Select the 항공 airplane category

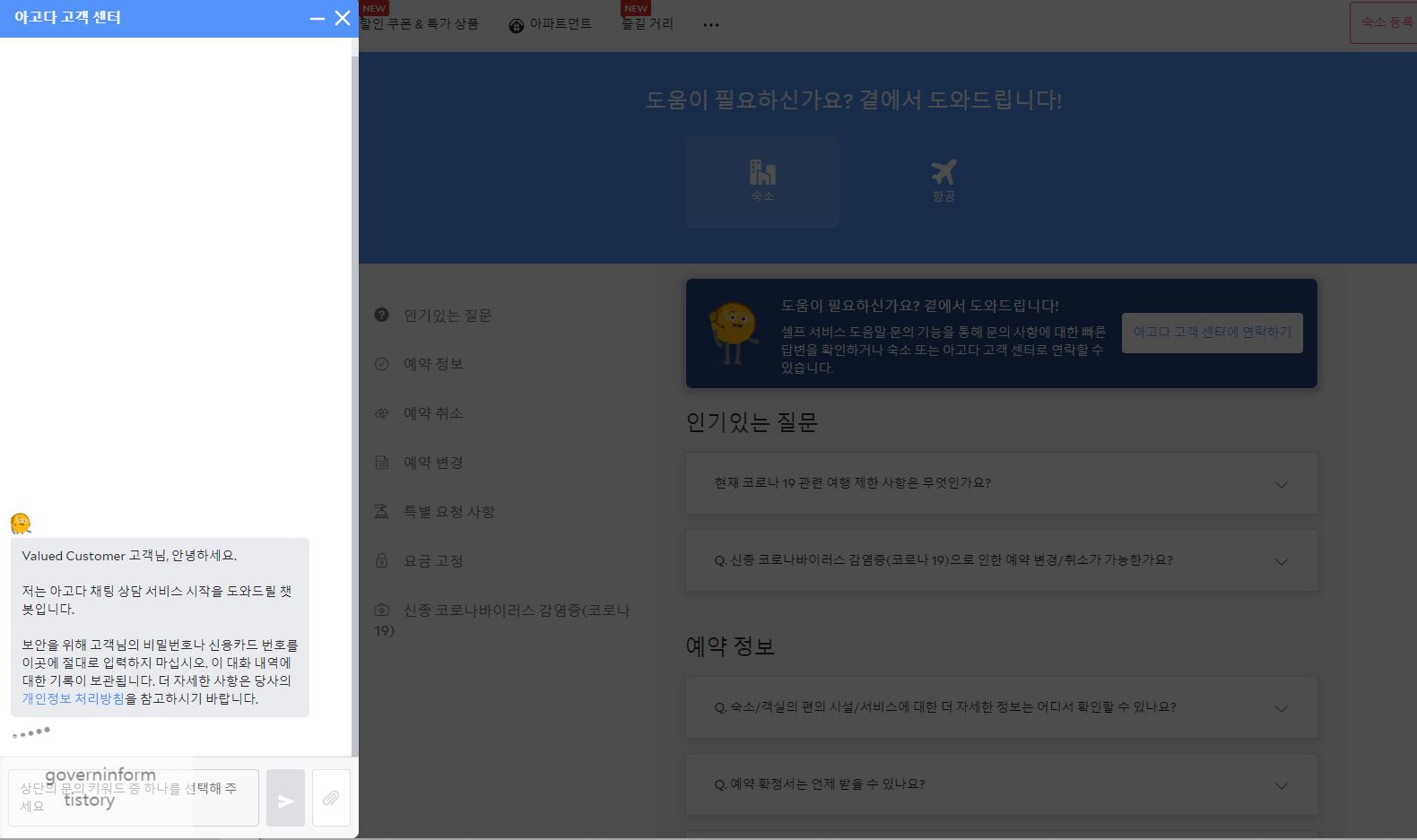coord(943,182)
